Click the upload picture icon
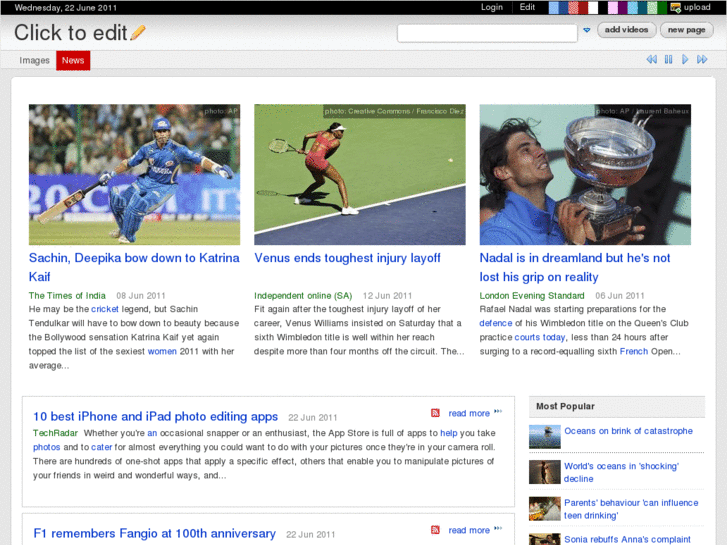 pyautogui.click(x=676, y=7)
